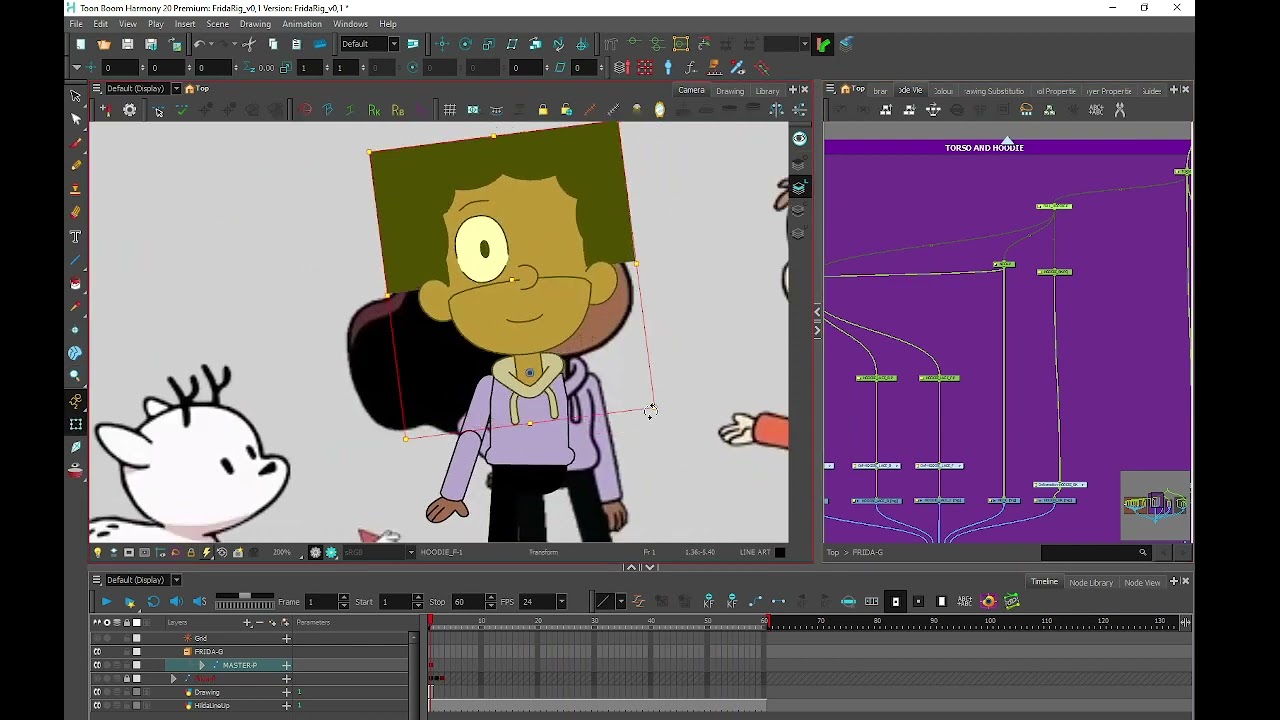Click the function f icon in the top toolbar
Image resolution: width=1280 pixels, height=720 pixels.
(691, 68)
